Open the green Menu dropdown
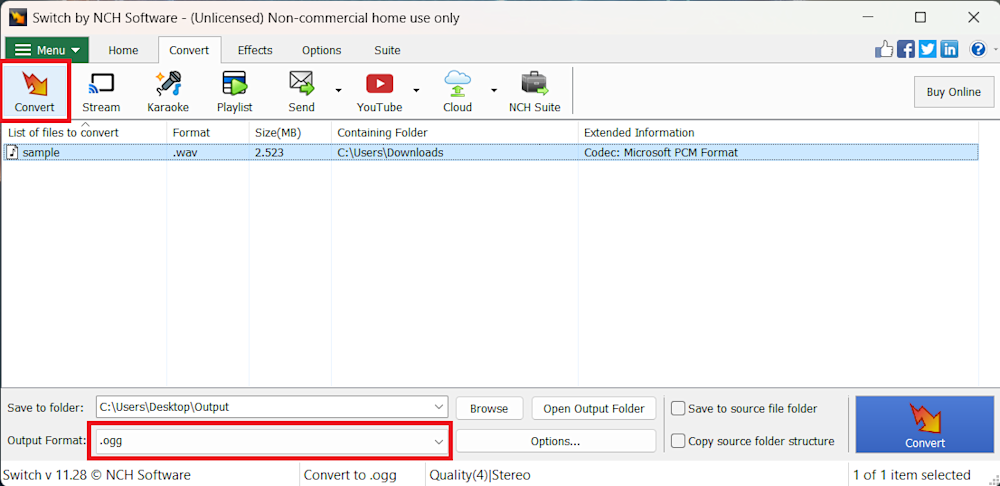The image size is (1000, 486). (47, 50)
